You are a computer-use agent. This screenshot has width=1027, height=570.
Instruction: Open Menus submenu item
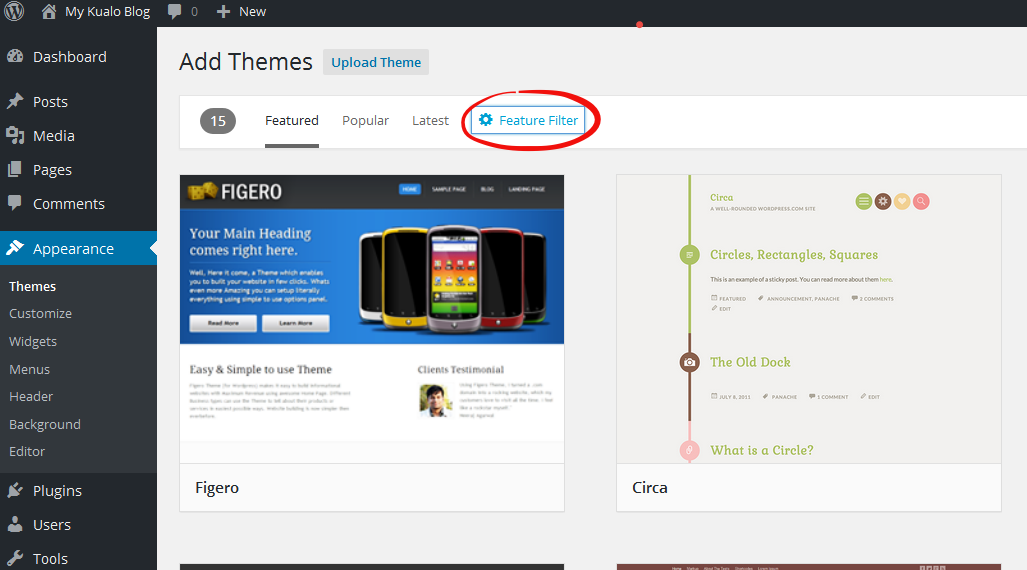click(29, 370)
